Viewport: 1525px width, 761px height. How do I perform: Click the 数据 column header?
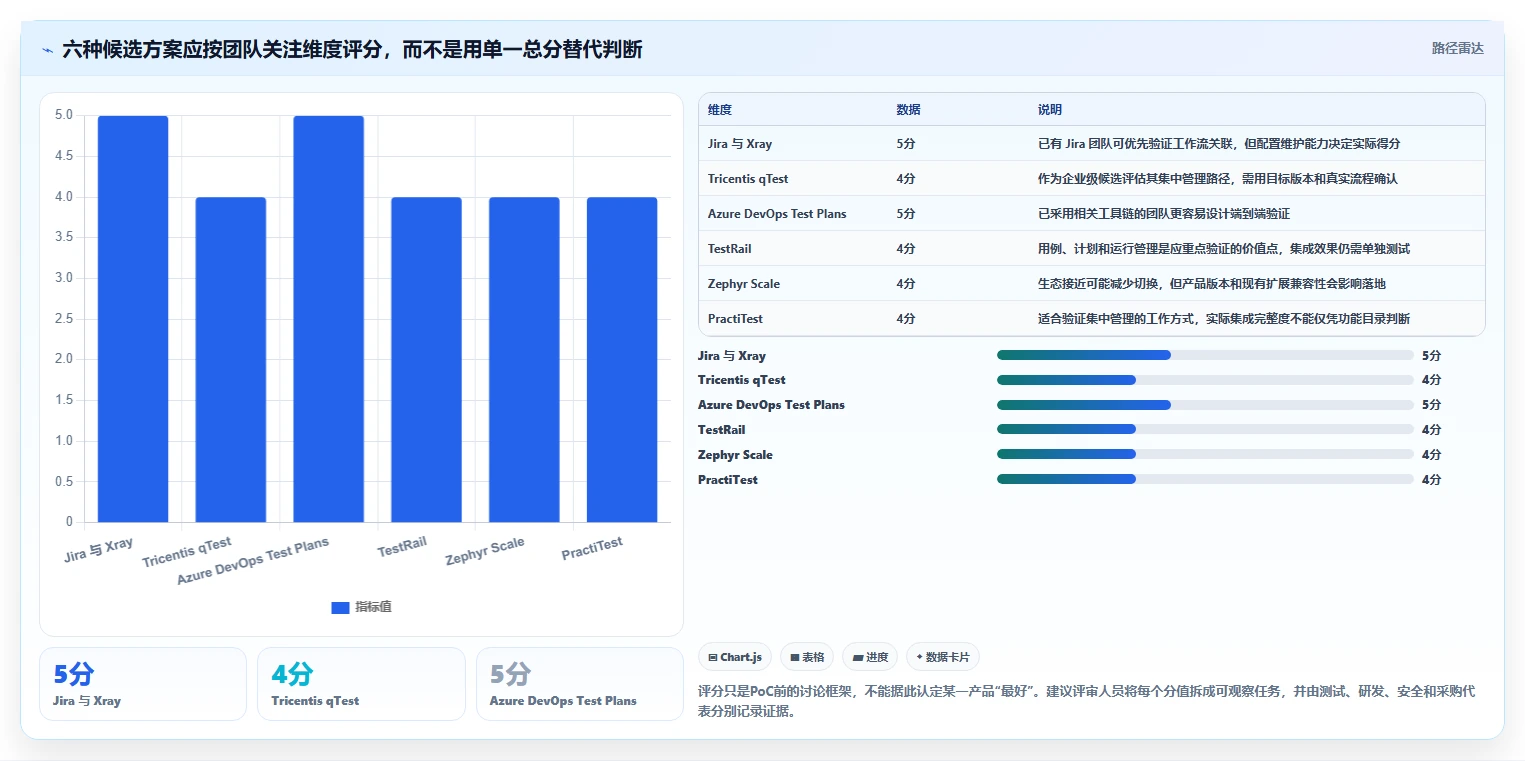point(909,110)
